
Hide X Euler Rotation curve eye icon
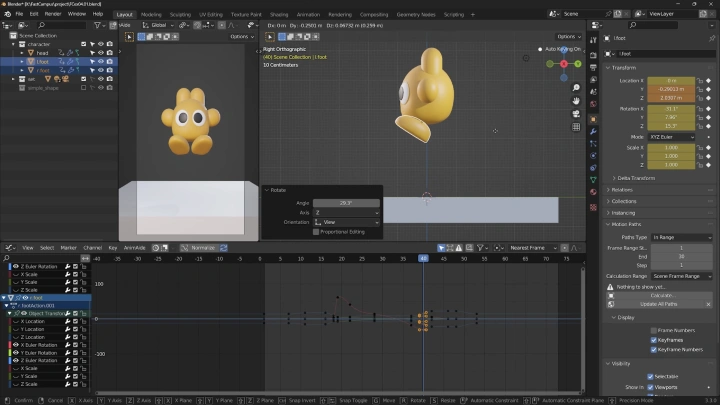click(16, 345)
